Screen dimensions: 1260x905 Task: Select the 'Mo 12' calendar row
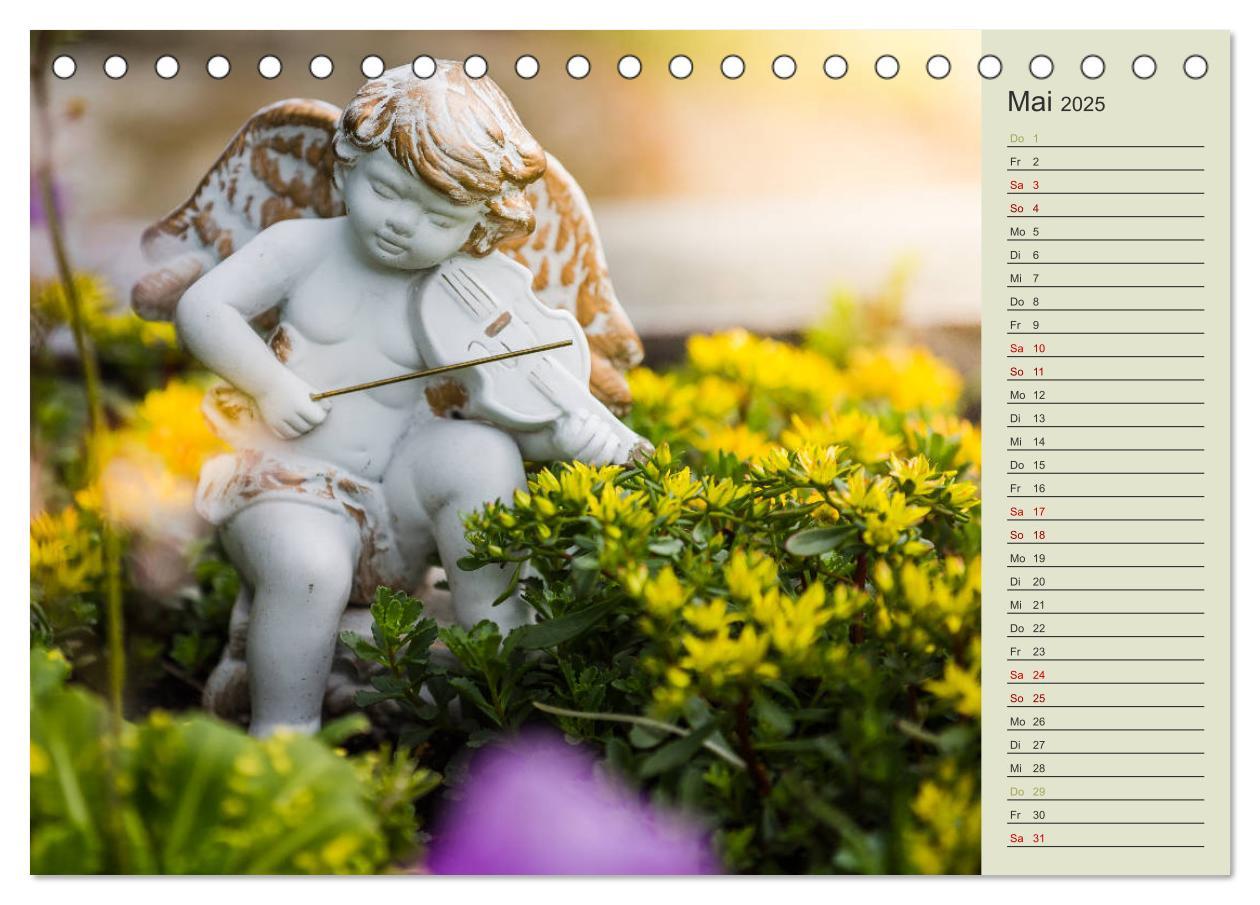pyautogui.click(x=1105, y=395)
